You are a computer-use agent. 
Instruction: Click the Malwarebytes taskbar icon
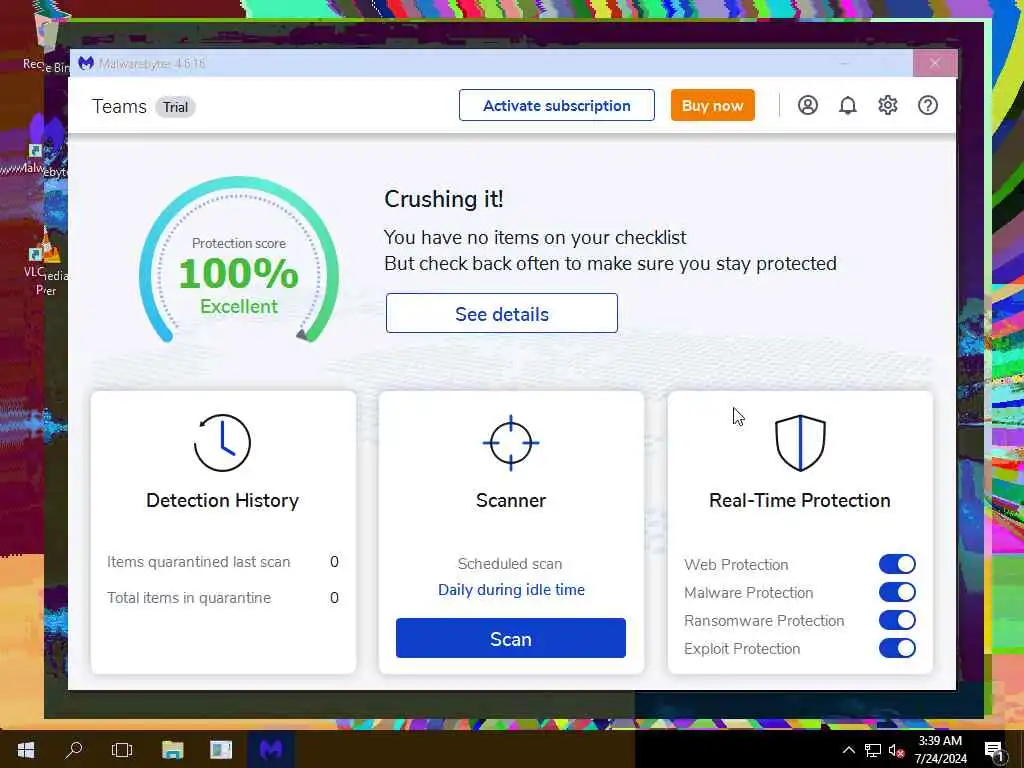click(270, 749)
